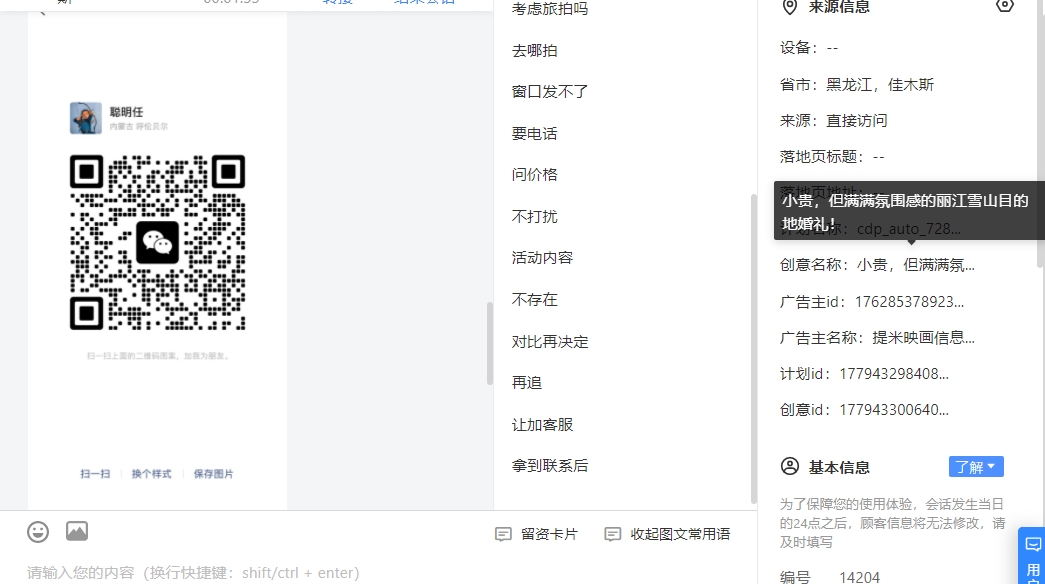Select the quick phrase 要电话
This screenshot has height=584, width=1045.
(534, 133)
